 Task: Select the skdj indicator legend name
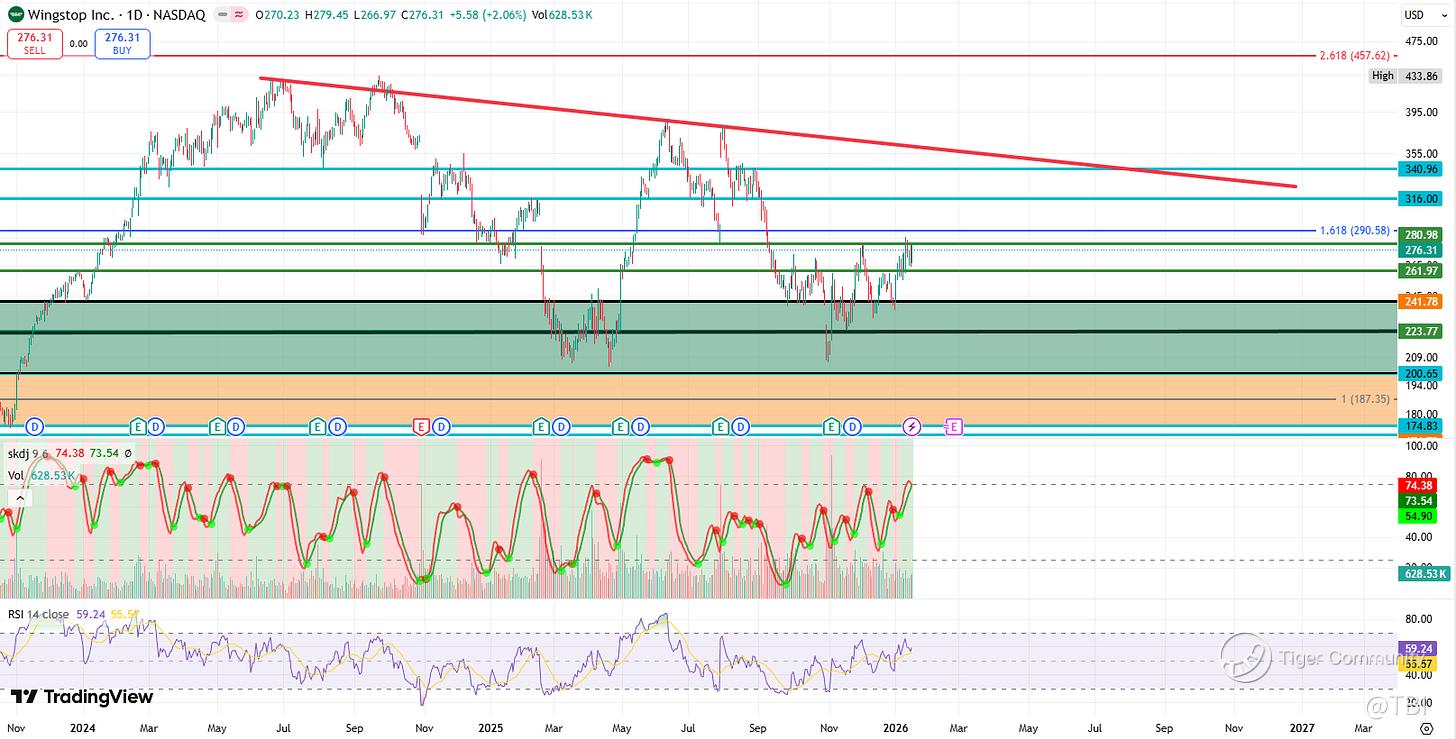point(19,454)
